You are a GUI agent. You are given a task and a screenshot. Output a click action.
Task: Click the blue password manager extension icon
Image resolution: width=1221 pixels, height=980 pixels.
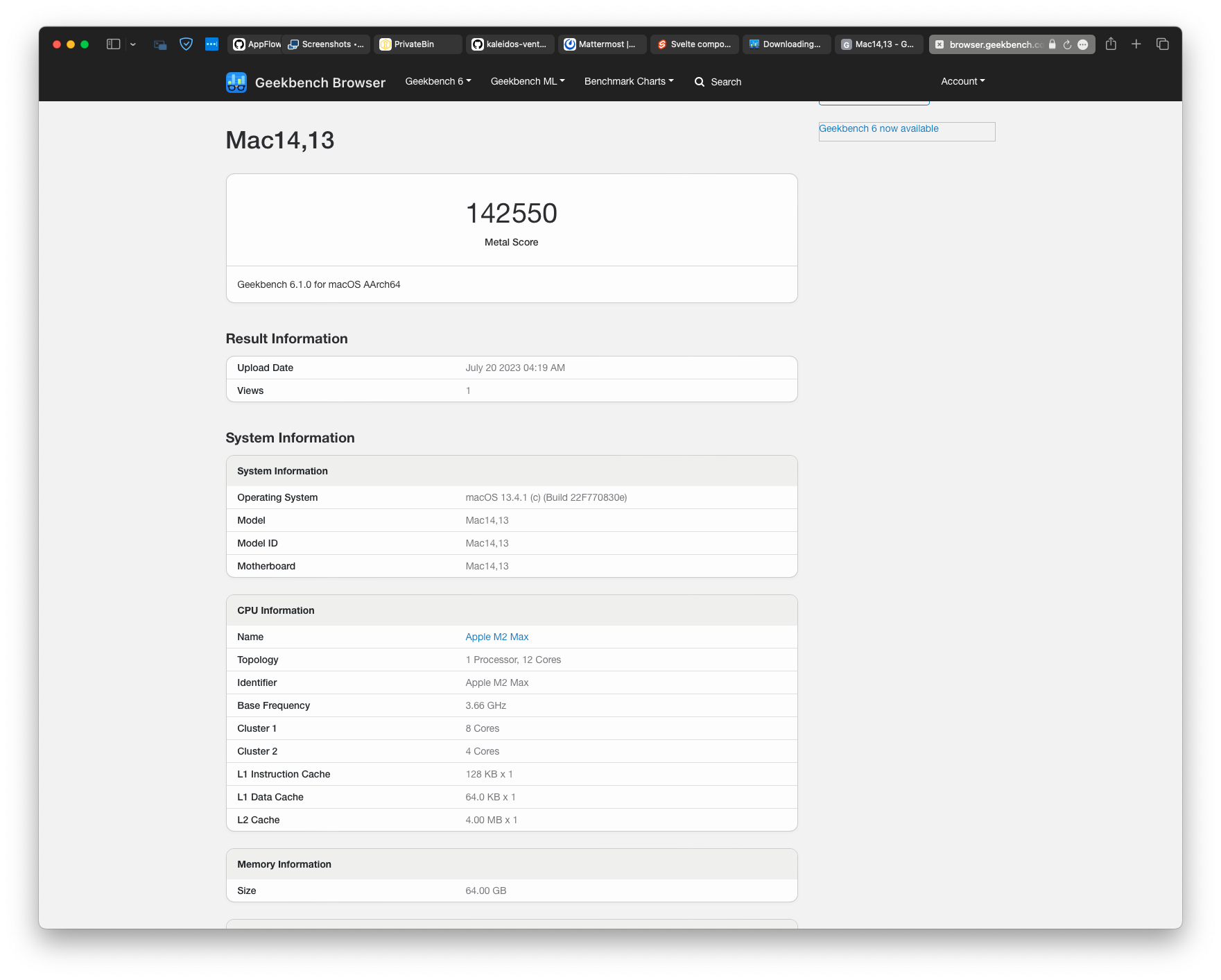(211, 44)
